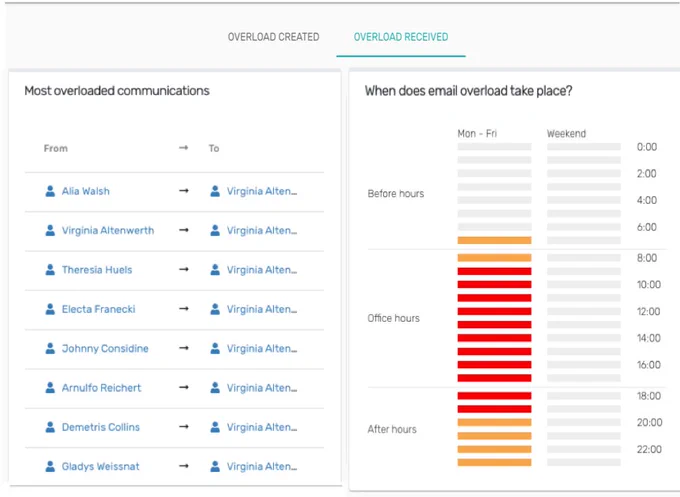
Task: Select the Overload Received tab
Action: 401,37
